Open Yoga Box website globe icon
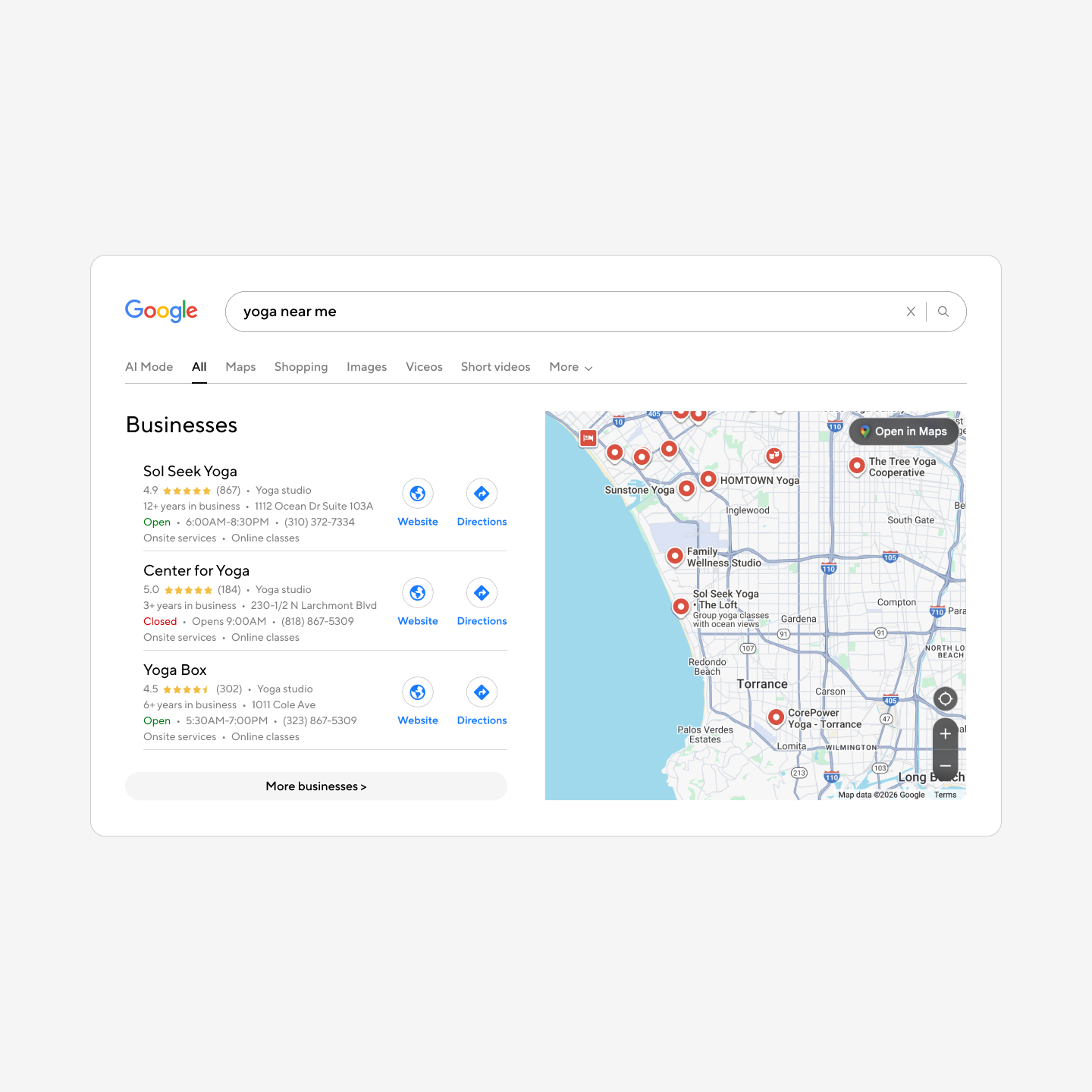The width and height of the screenshot is (1092, 1092). [418, 693]
